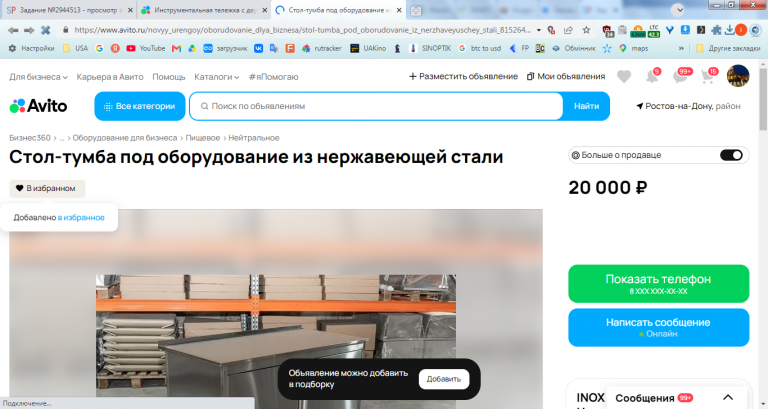Click 'Разместить объявление' link
Image resolution: width=768 pixels, height=409 pixels.
pyautogui.click(x=463, y=76)
